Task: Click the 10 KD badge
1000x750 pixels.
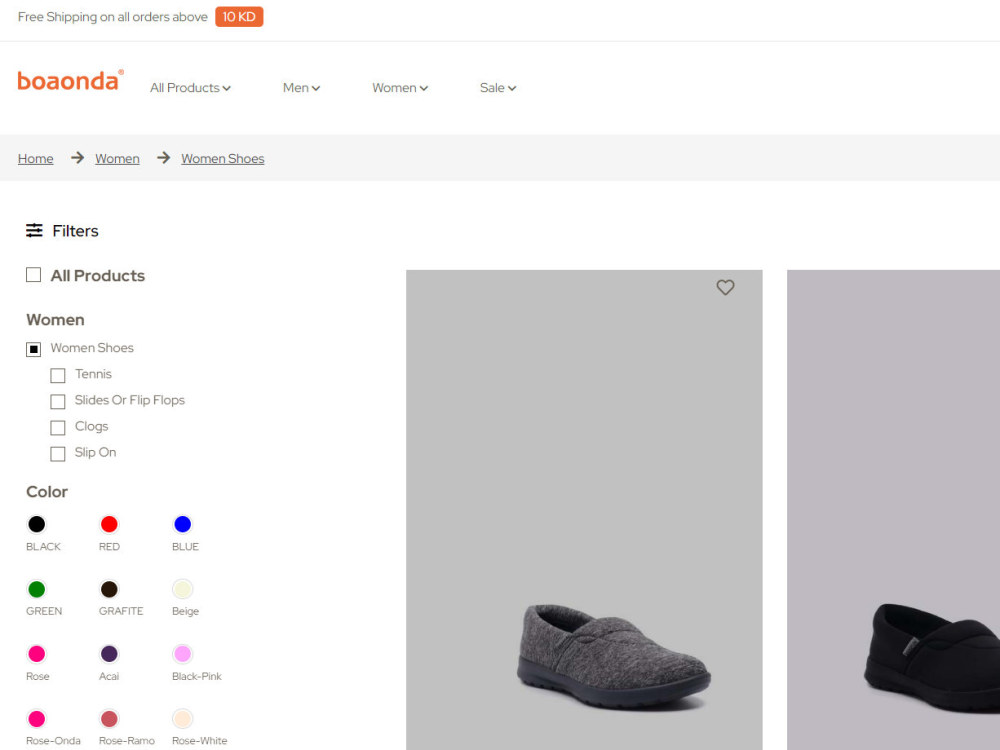Action: 239,17
